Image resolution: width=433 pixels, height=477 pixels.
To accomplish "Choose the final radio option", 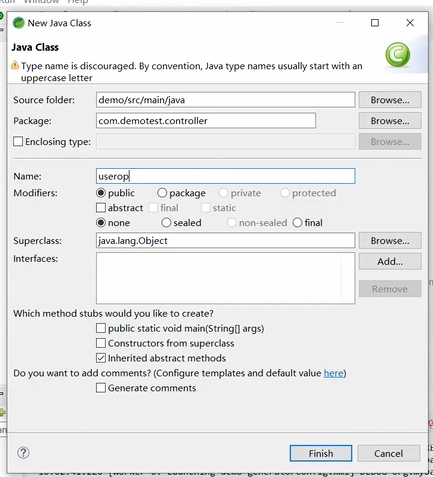I will click(x=297, y=222).
